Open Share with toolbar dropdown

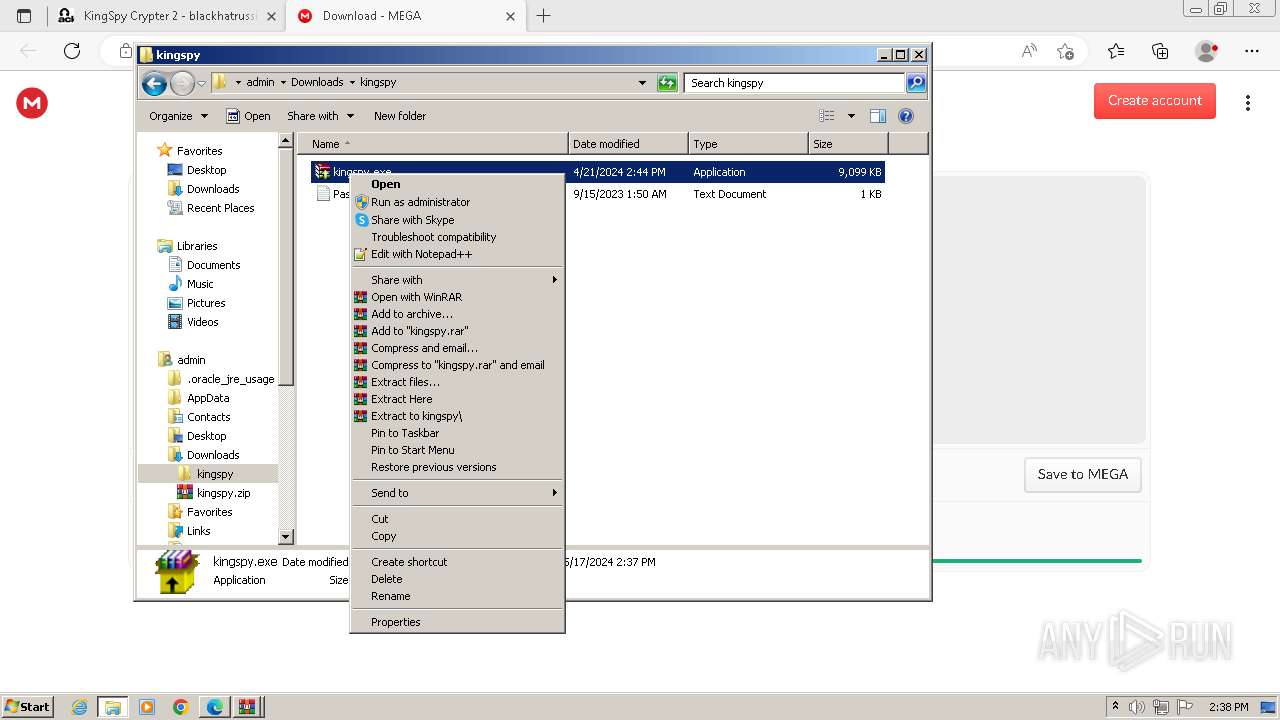(320, 116)
